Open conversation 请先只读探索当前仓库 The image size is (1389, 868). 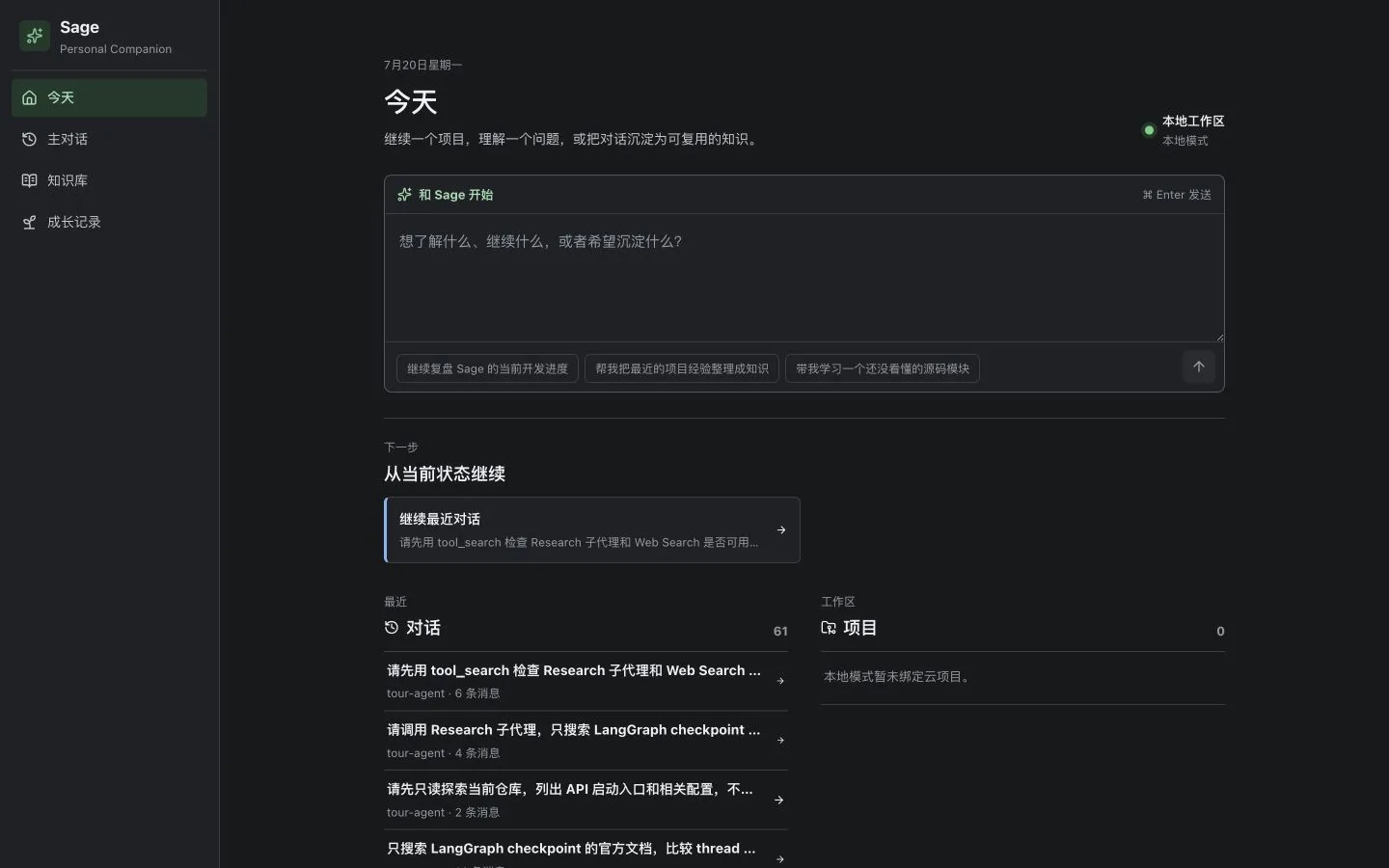click(x=586, y=800)
